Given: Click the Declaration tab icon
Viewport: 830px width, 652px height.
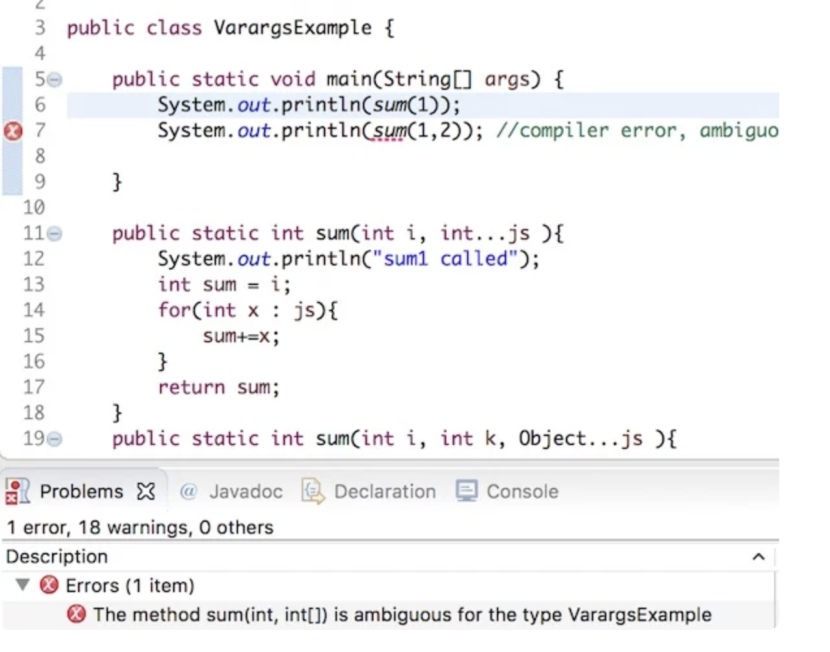Looking at the screenshot, I should (313, 491).
